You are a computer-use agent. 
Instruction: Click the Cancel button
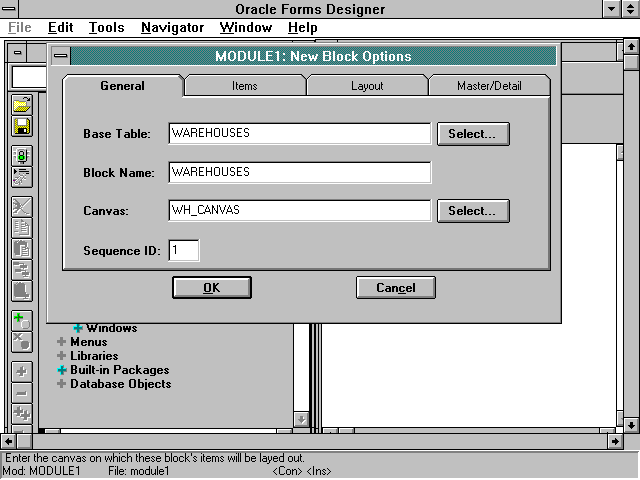395,288
